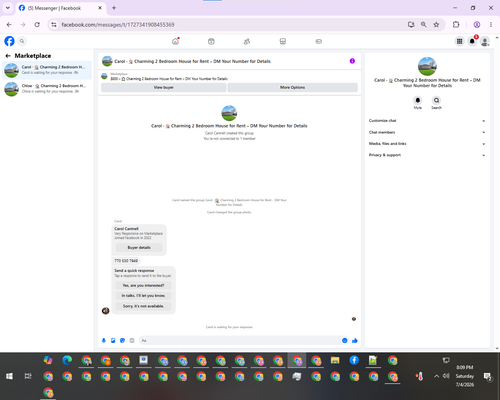Launch Microsoft Edge from the taskbar
Image resolution: width=500 pixels, height=400 pixels.
(x=67, y=360)
